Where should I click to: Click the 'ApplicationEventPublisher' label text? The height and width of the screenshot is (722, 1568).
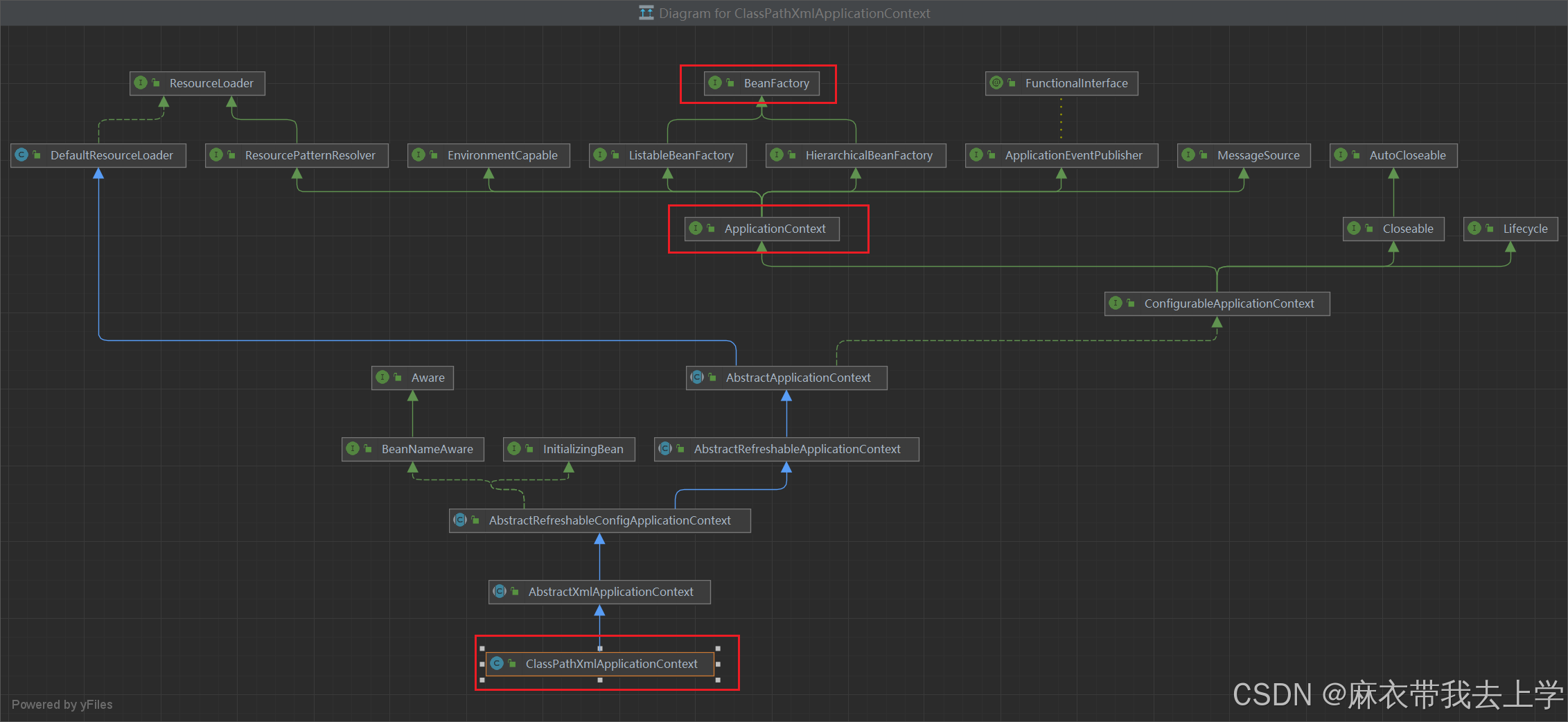point(1074,155)
